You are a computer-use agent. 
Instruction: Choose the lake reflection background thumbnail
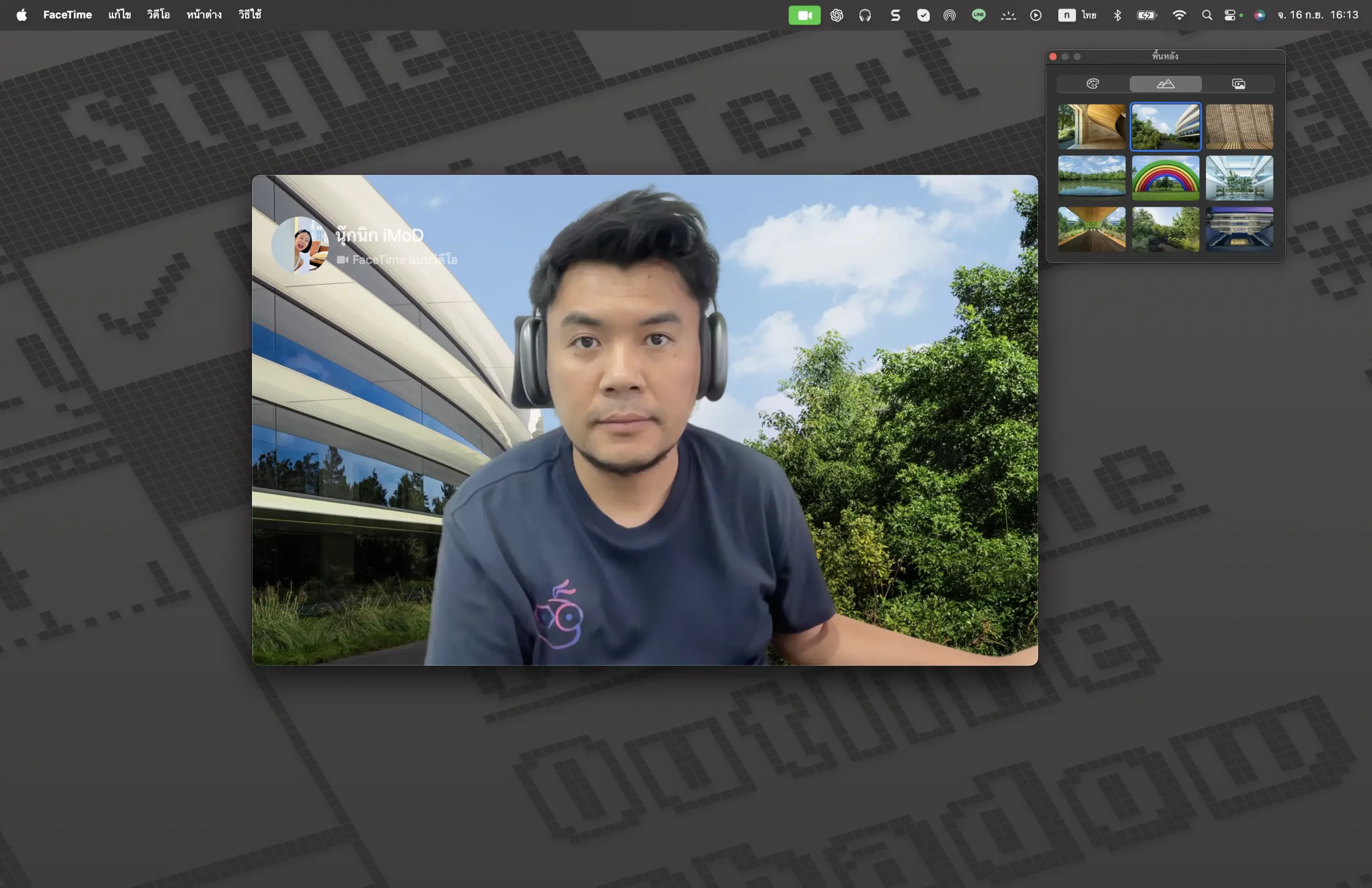click(x=1091, y=177)
